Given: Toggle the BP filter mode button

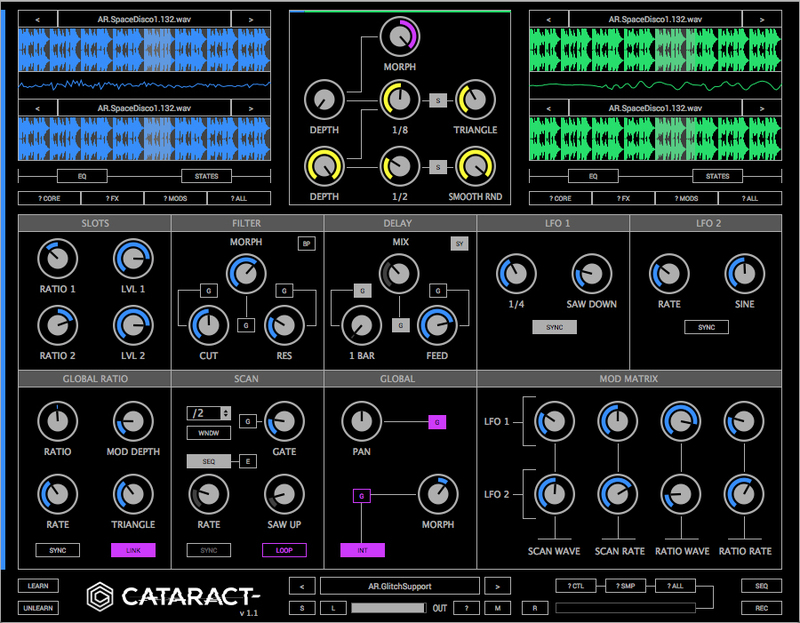Looking at the screenshot, I should [x=307, y=243].
